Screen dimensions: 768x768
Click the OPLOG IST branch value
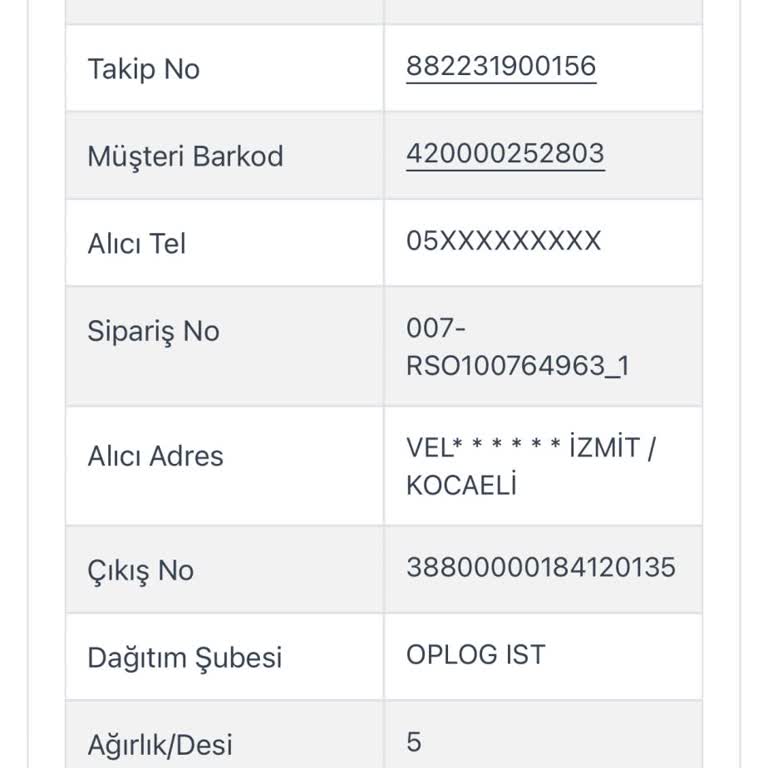coord(476,655)
